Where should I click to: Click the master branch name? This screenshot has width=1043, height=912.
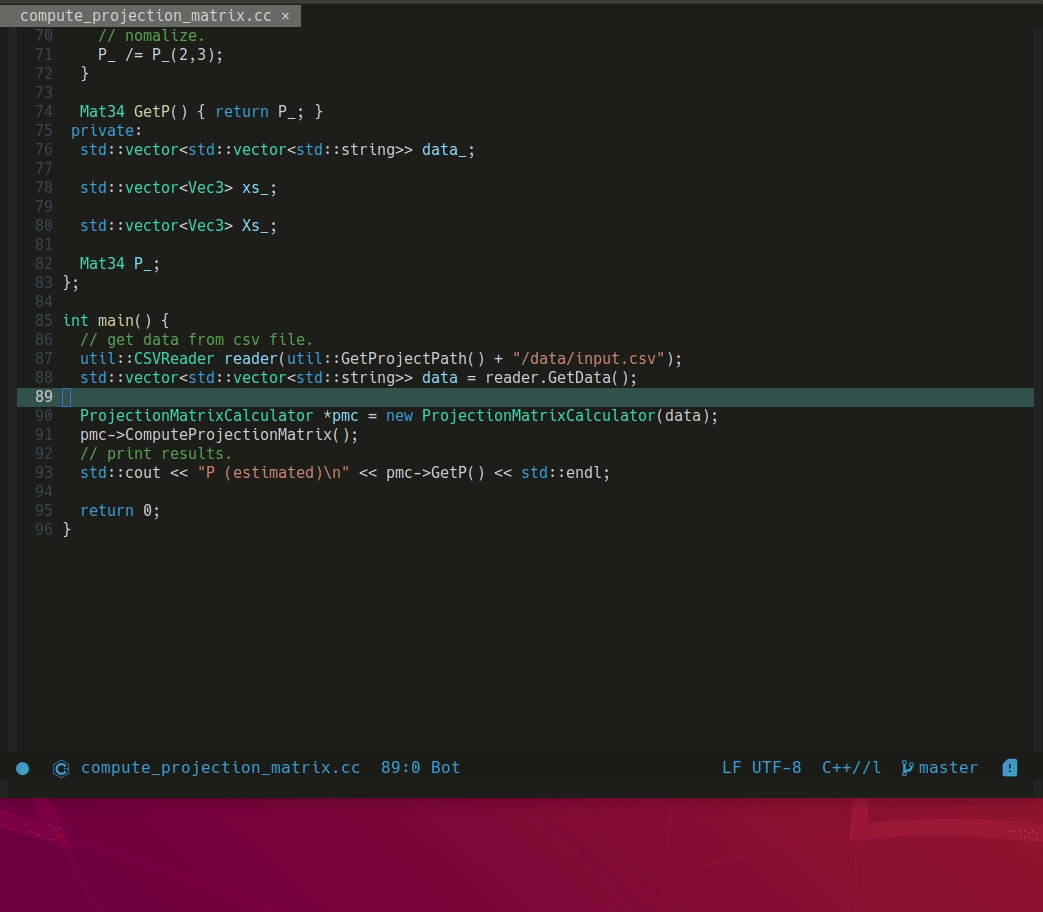948,768
